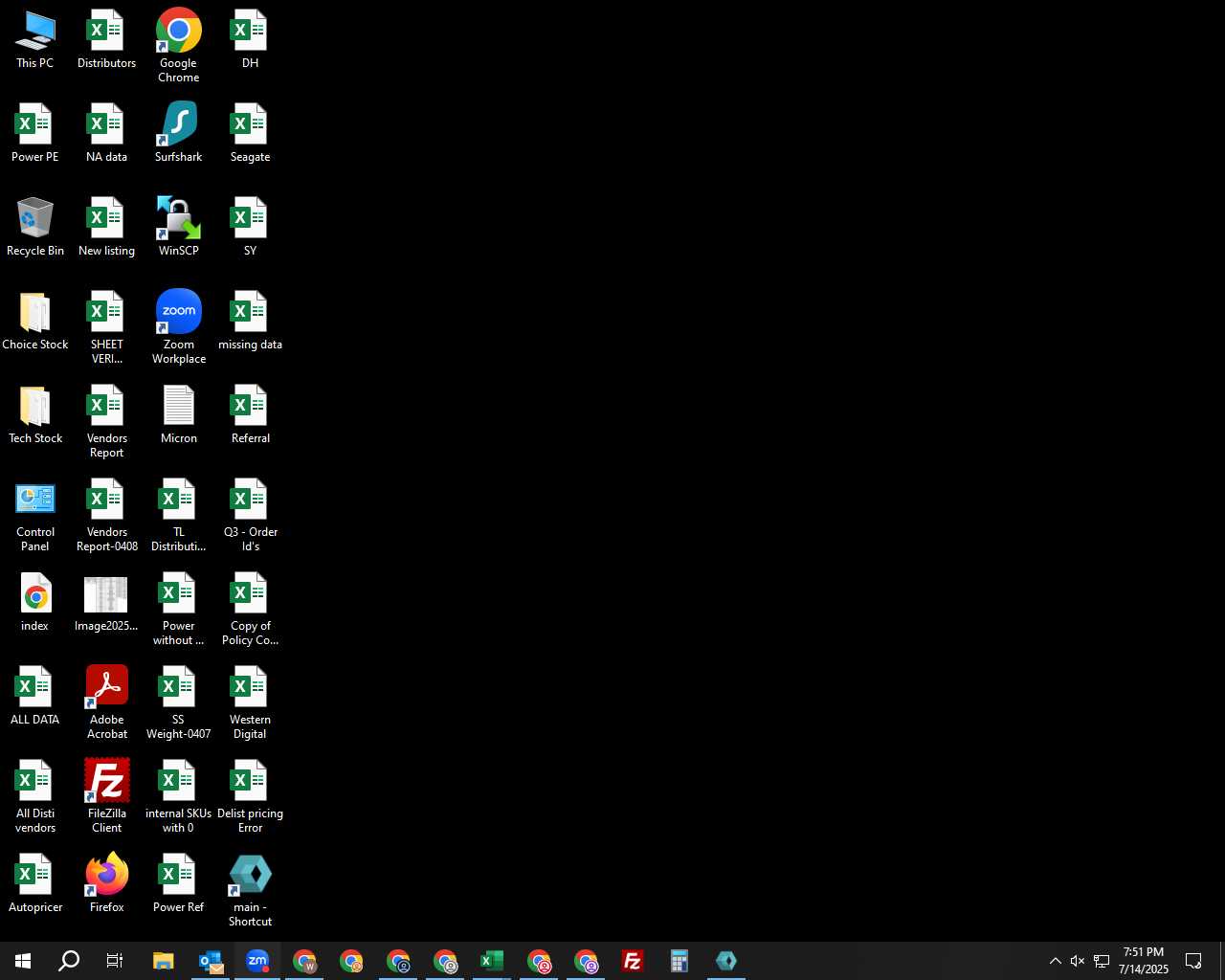Select the FileZilla Client desktop shortcut

coord(106,796)
